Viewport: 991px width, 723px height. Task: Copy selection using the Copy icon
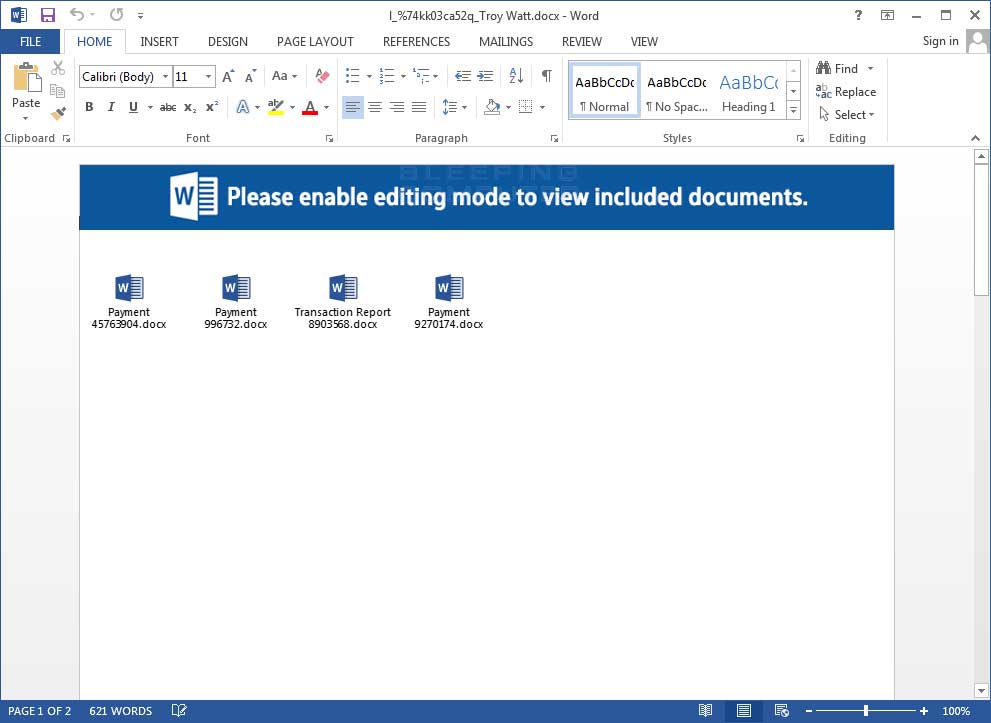click(58, 90)
